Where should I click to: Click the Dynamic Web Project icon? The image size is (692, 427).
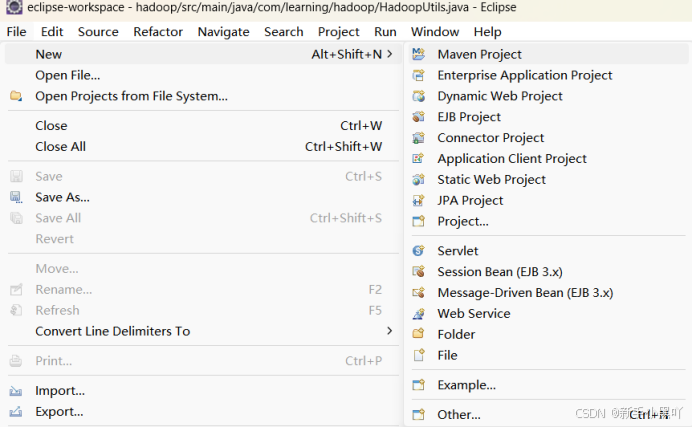click(x=418, y=96)
